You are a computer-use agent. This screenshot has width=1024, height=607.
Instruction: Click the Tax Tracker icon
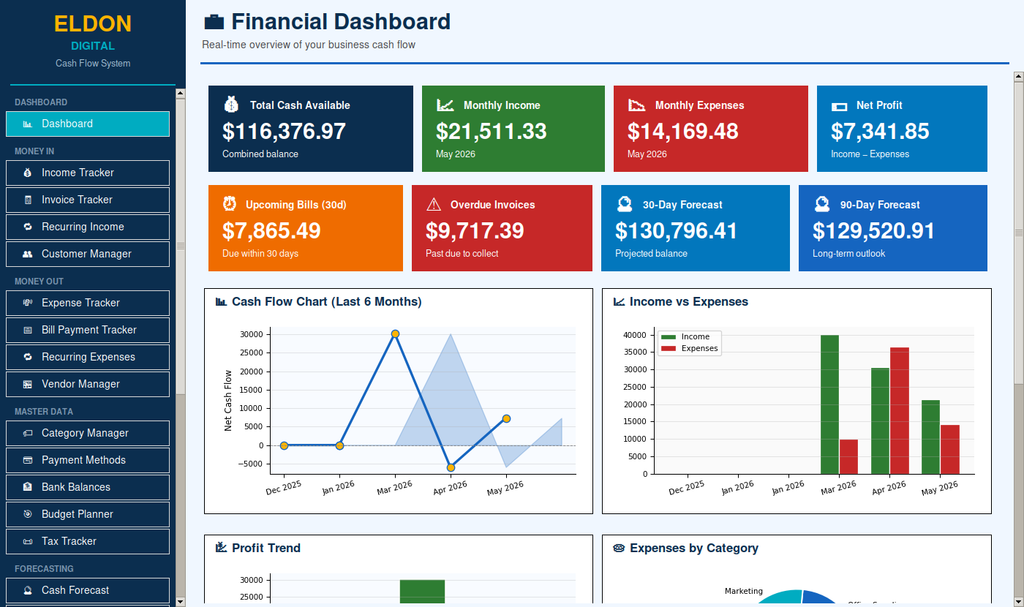click(27, 542)
